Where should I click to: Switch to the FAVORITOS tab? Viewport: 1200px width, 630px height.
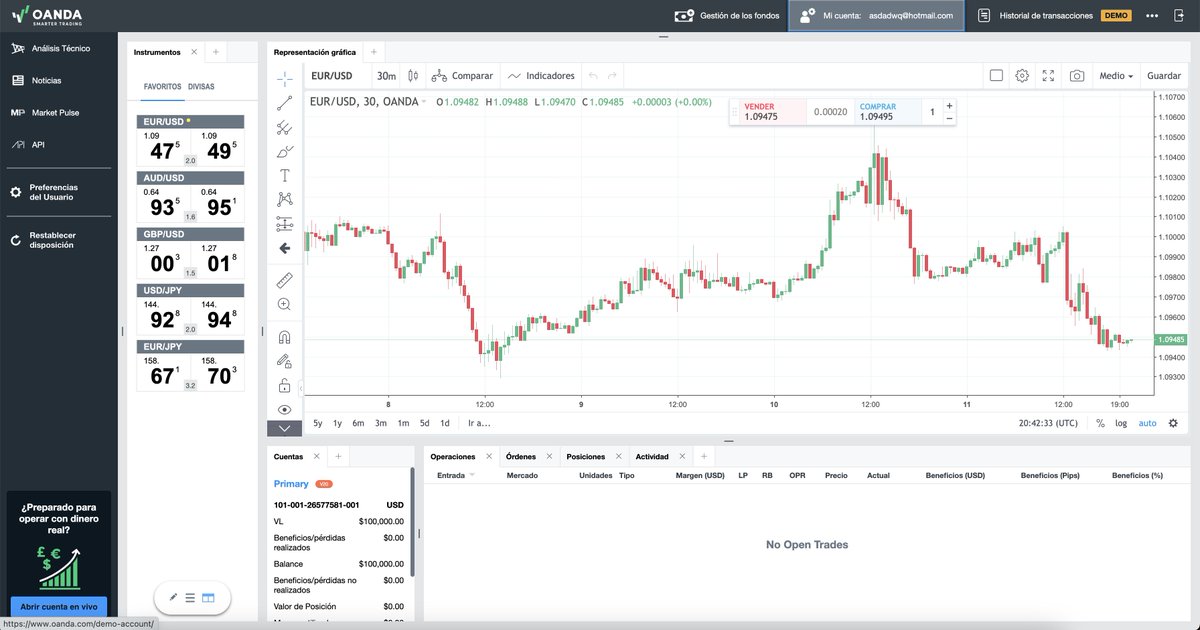[163, 87]
